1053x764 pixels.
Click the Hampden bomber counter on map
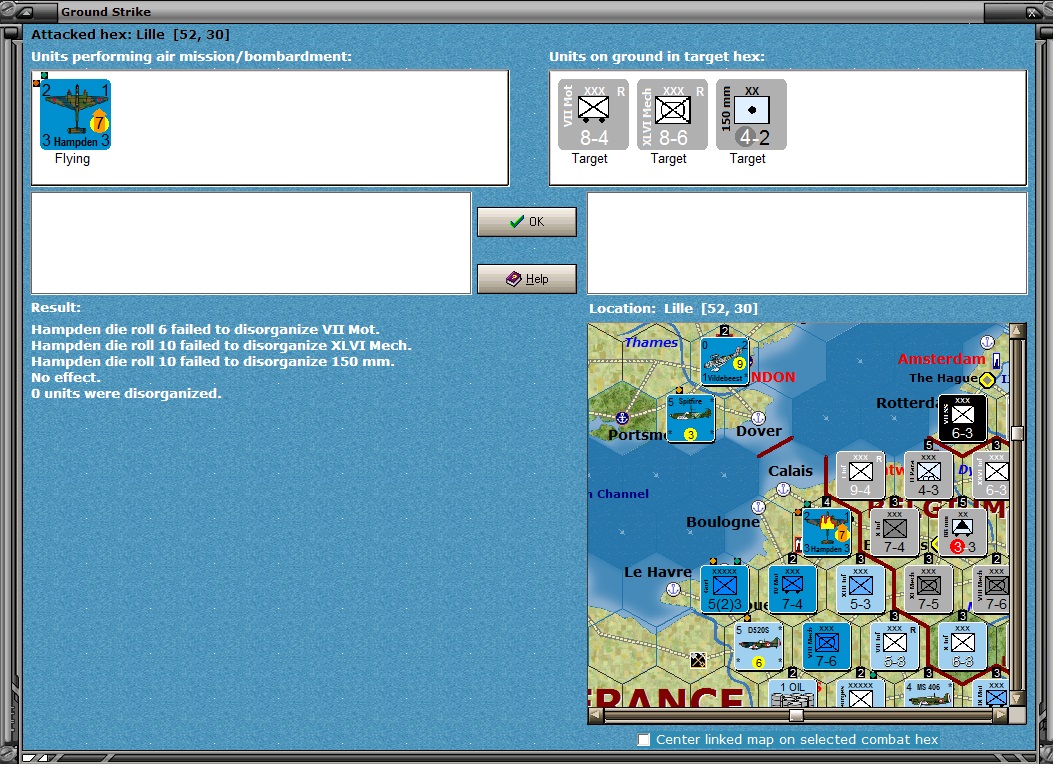pyautogui.click(x=827, y=532)
